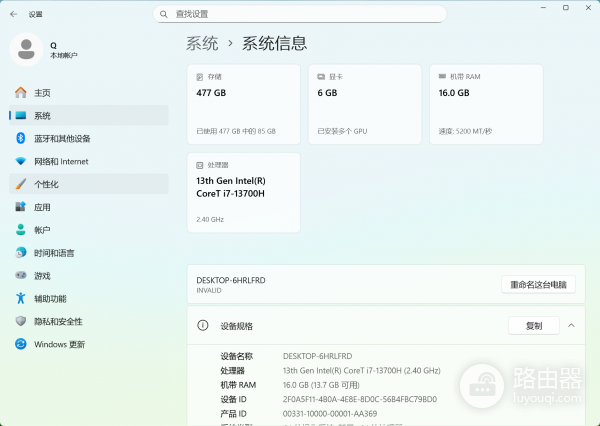Select 游戏 sidebar label
The height and width of the screenshot is (426, 600).
(42, 276)
